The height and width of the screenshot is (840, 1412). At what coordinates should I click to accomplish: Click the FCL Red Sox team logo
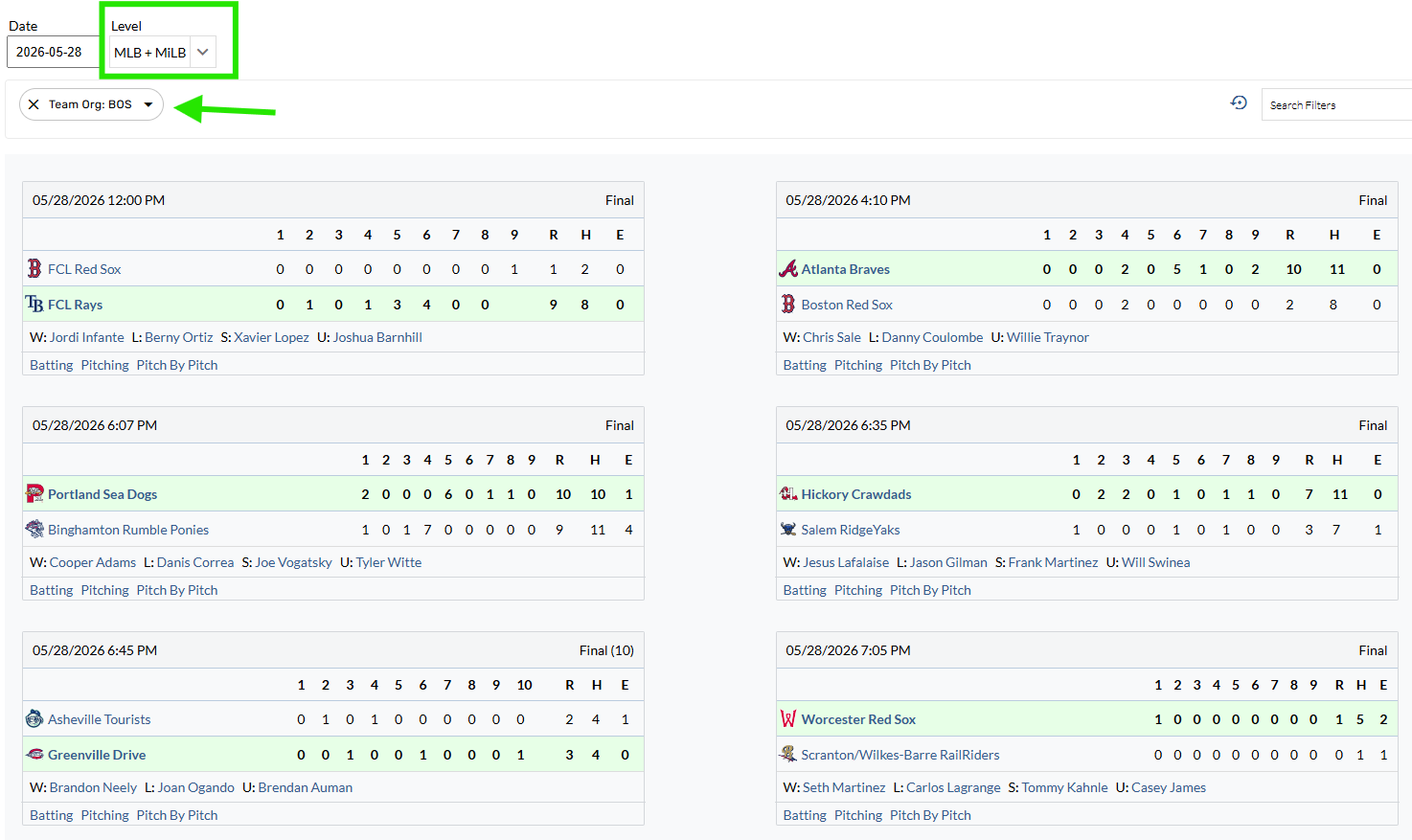pyautogui.click(x=34, y=268)
